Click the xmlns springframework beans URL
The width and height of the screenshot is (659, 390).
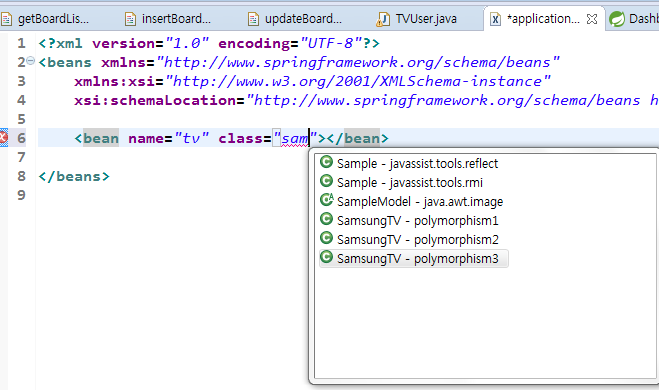[x=358, y=62]
